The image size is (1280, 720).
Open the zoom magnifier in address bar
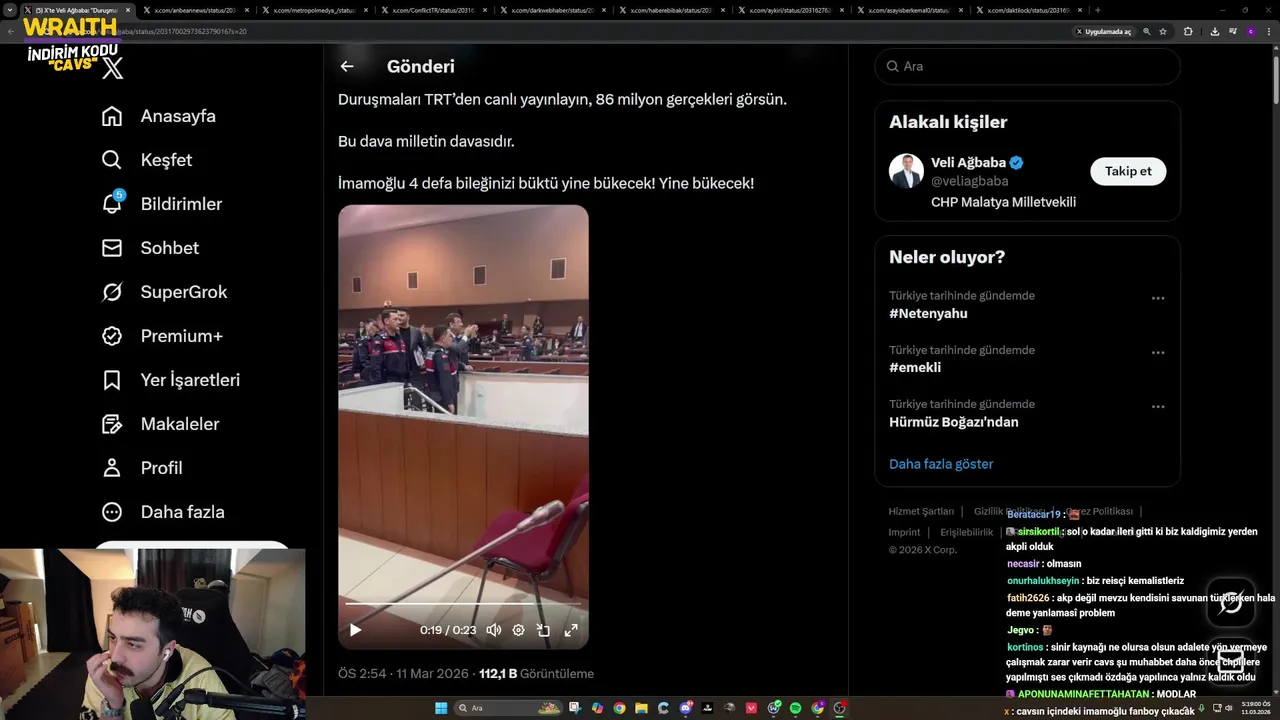(x=1146, y=31)
